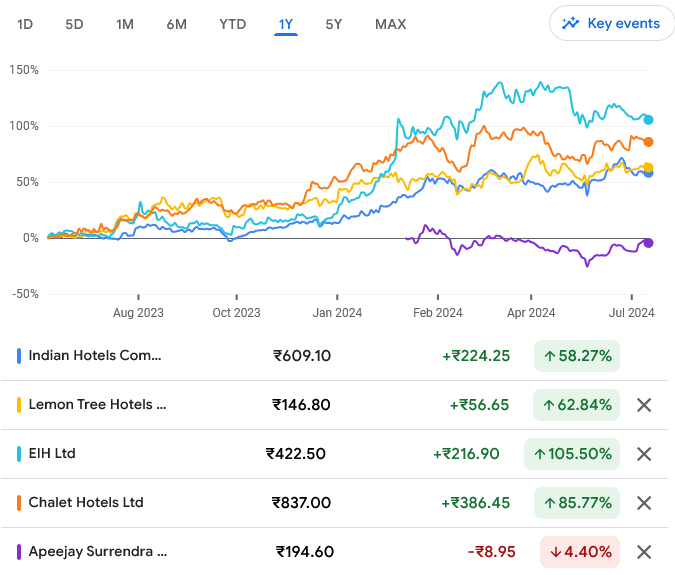
Task: Toggle the Key events button
Action: coord(612,23)
